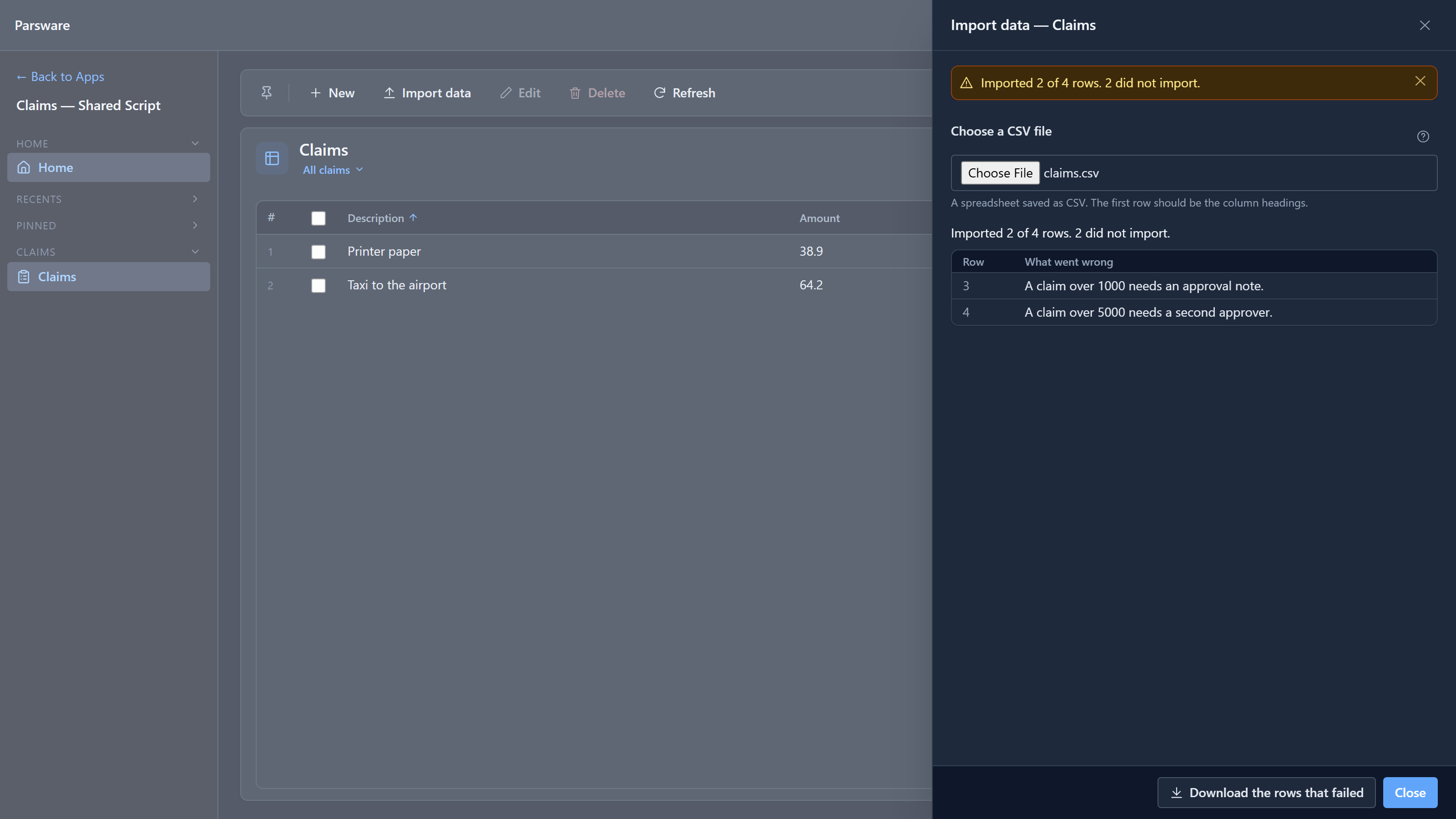This screenshot has height=819, width=1456.
Task: Click the claims.csv file name
Action: click(1071, 173)
